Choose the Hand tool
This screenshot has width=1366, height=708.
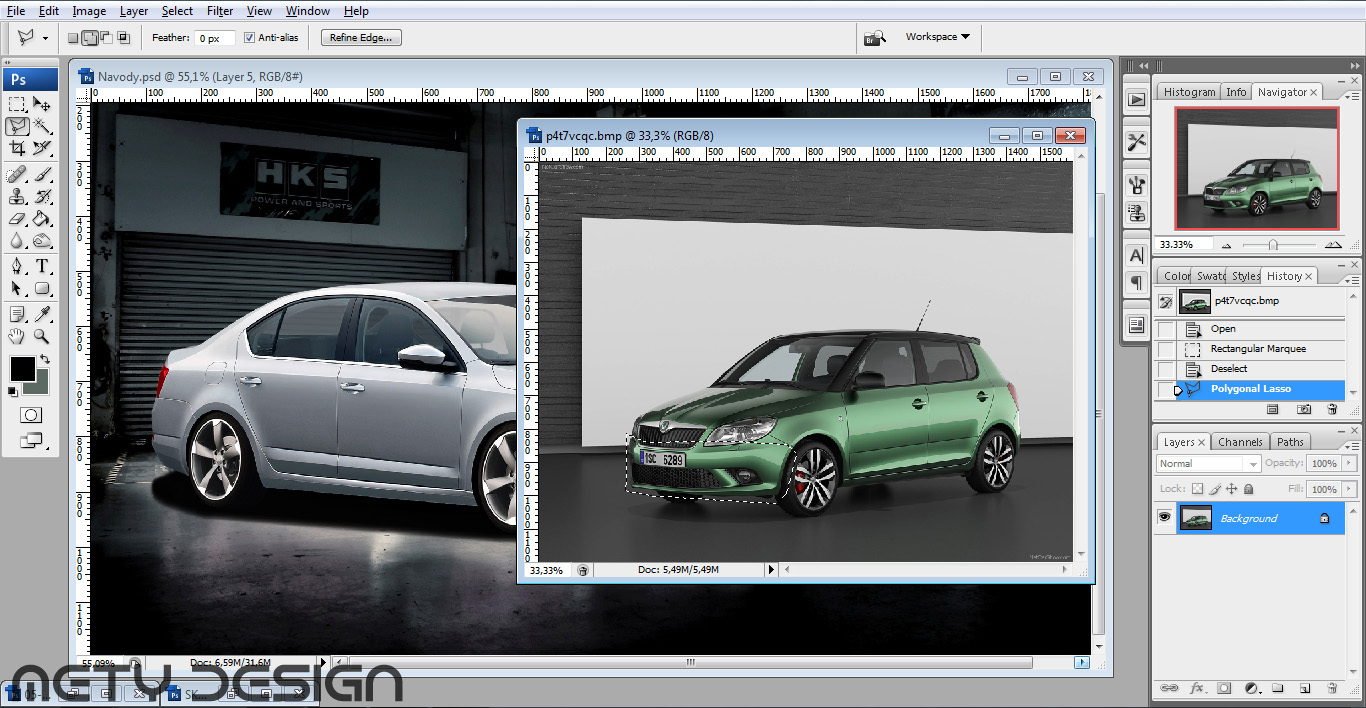[17, 336]
